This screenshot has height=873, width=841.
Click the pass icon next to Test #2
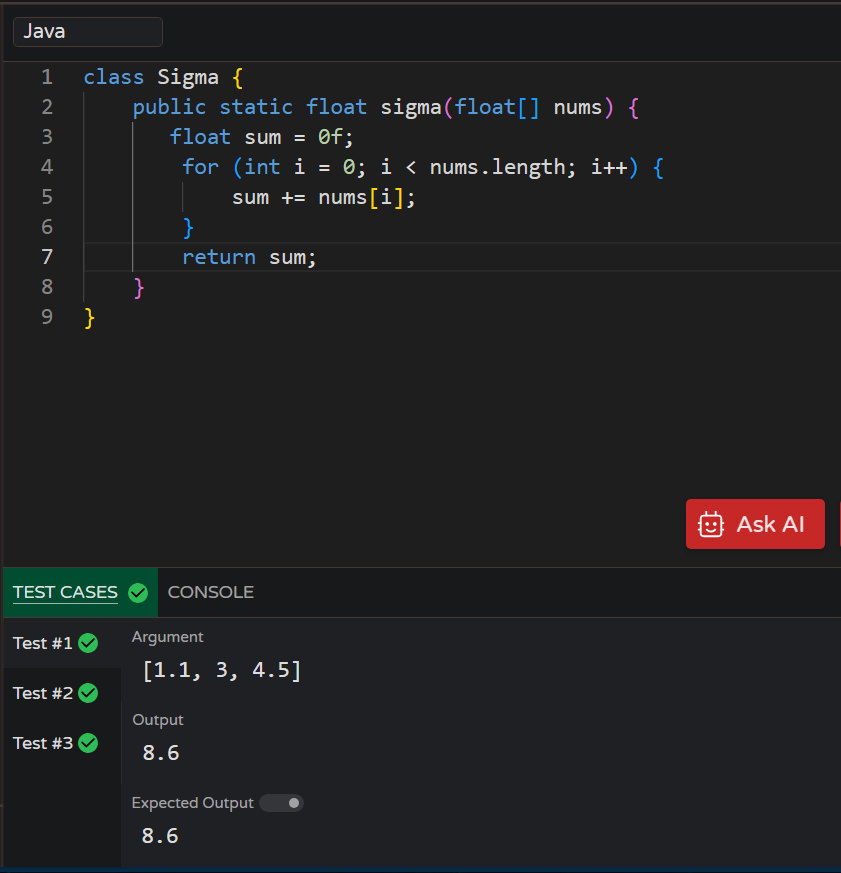[87, 693]
